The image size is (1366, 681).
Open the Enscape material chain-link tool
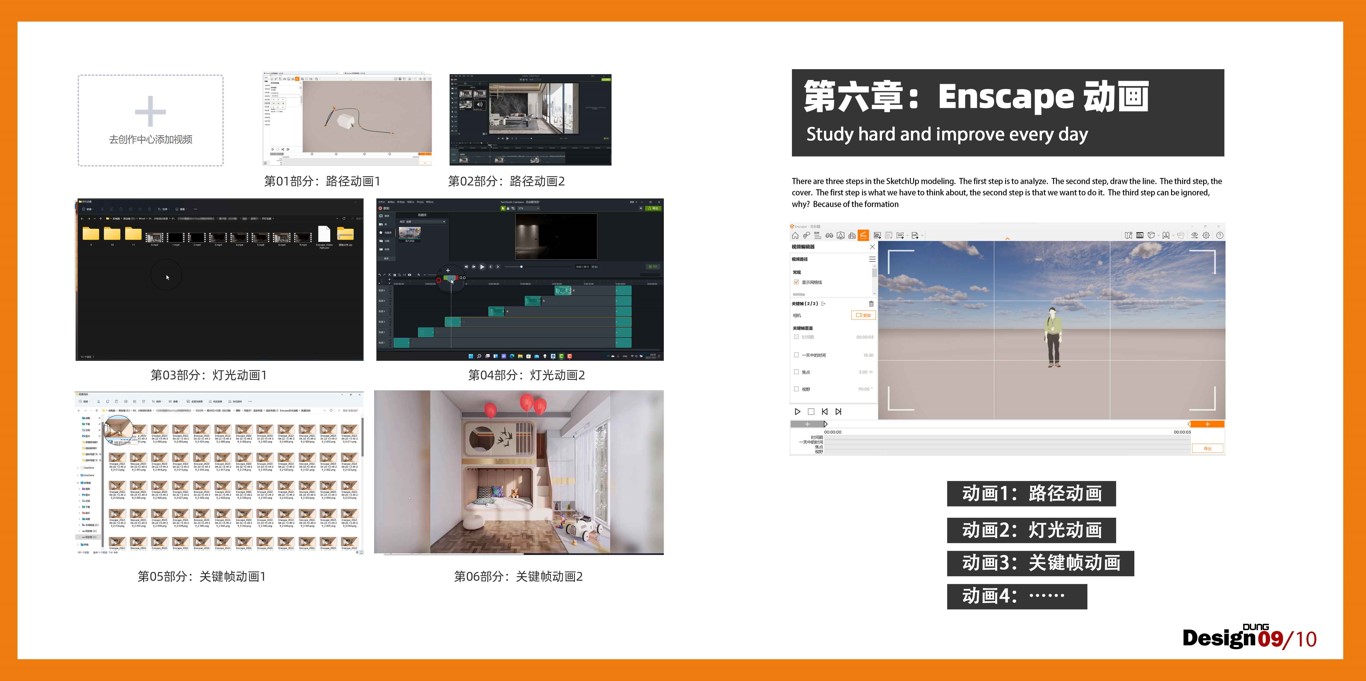pos(807,236)
